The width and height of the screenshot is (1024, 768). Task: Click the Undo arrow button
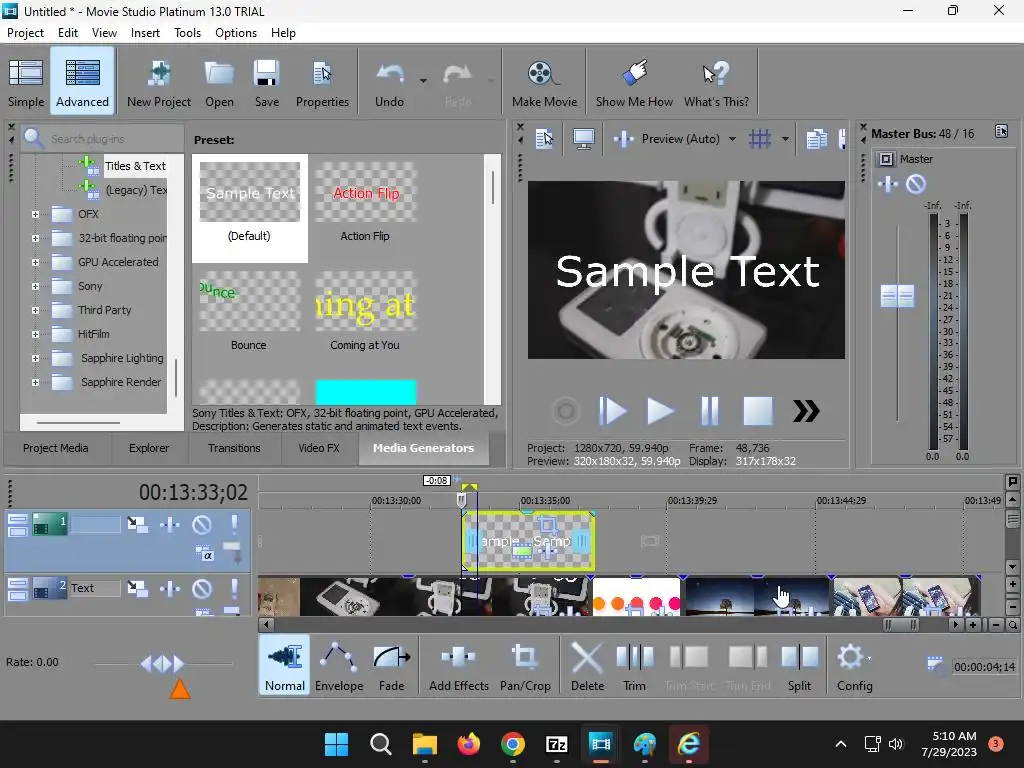point(389,82)
